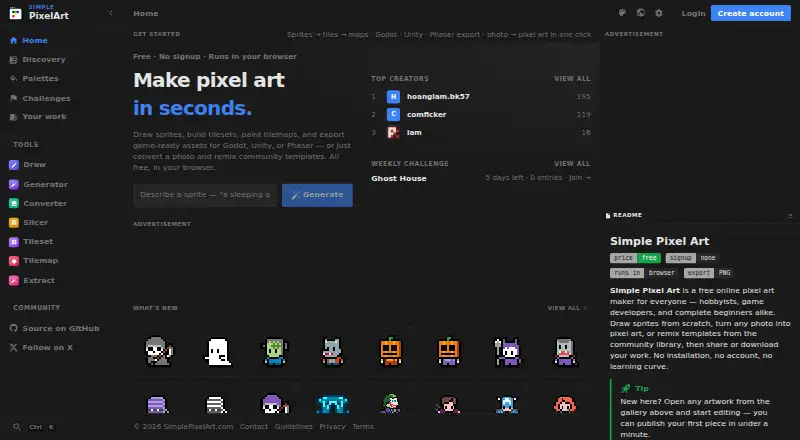The width and height of the screenshot is (800, 440).
Task: Click 'join →' for the weekly challenge
Action: 580,178
